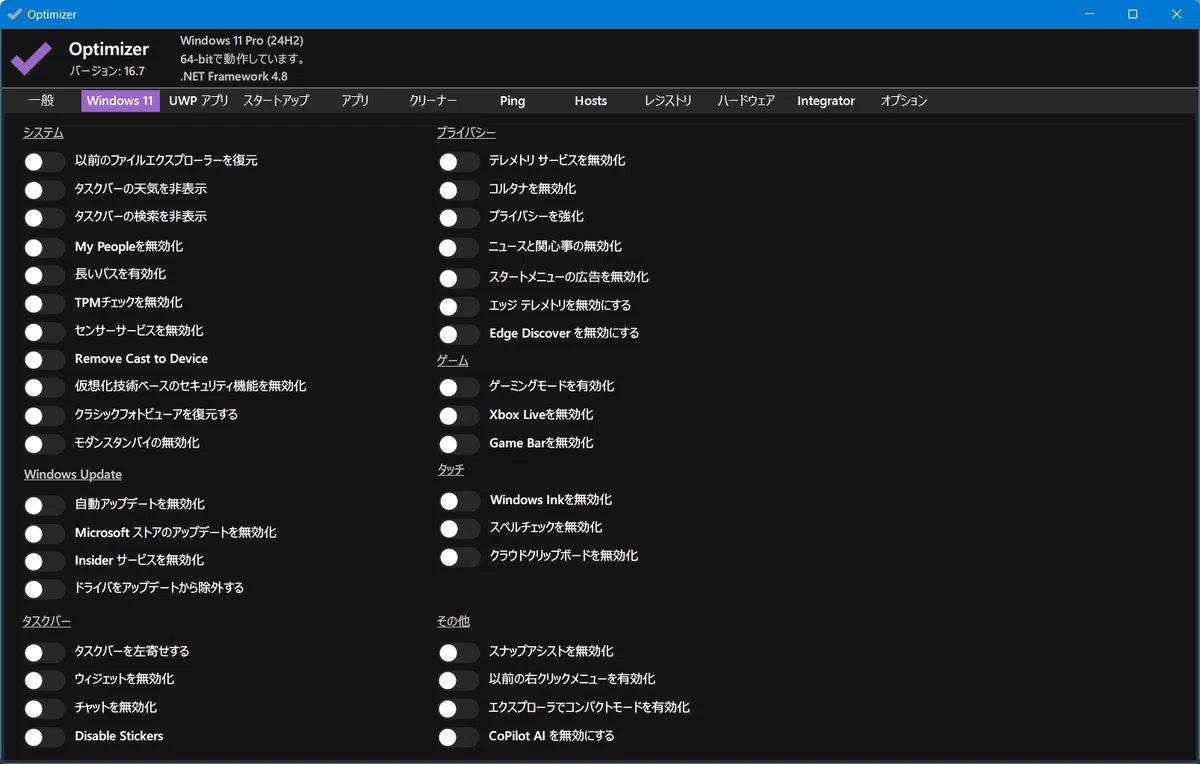Screen dimensions: 1200x764
Task: Enable 長いパスを有効化 switch
Action: point(45,275)
